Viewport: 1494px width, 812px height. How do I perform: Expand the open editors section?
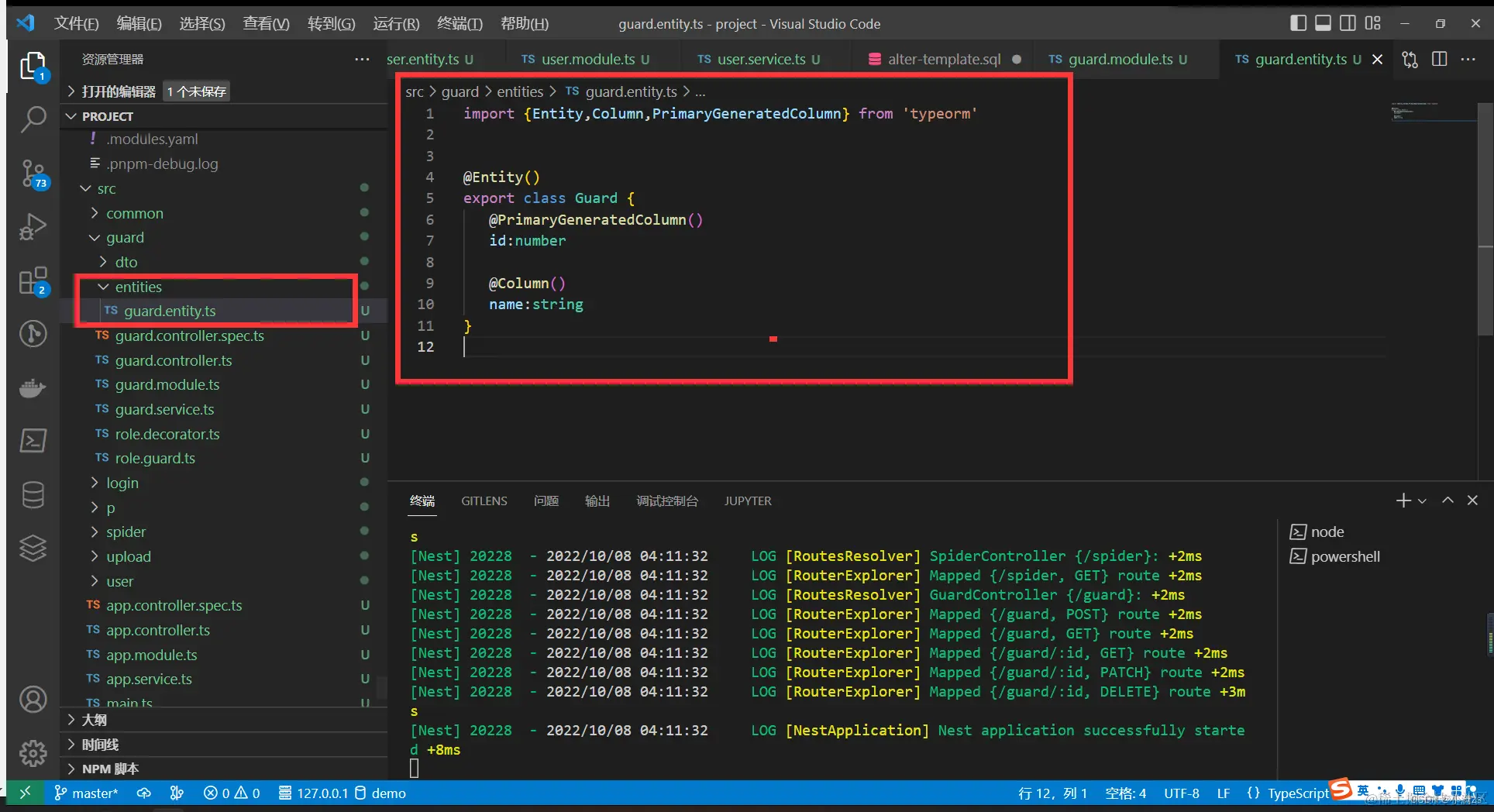point(224,91)
